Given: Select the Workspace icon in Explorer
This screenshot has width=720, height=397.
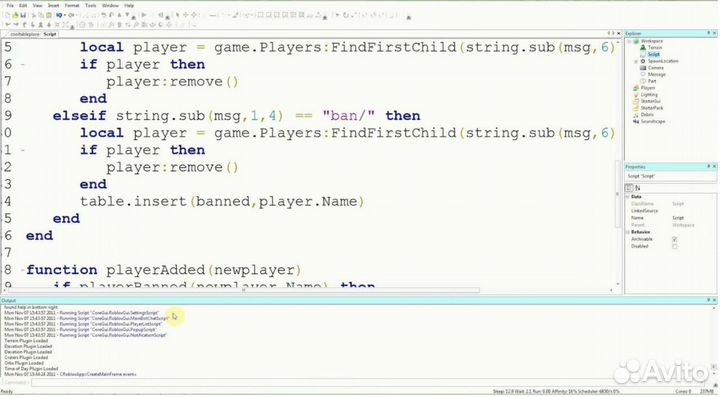Looking at the screenshot, I should tap(636, 41).
